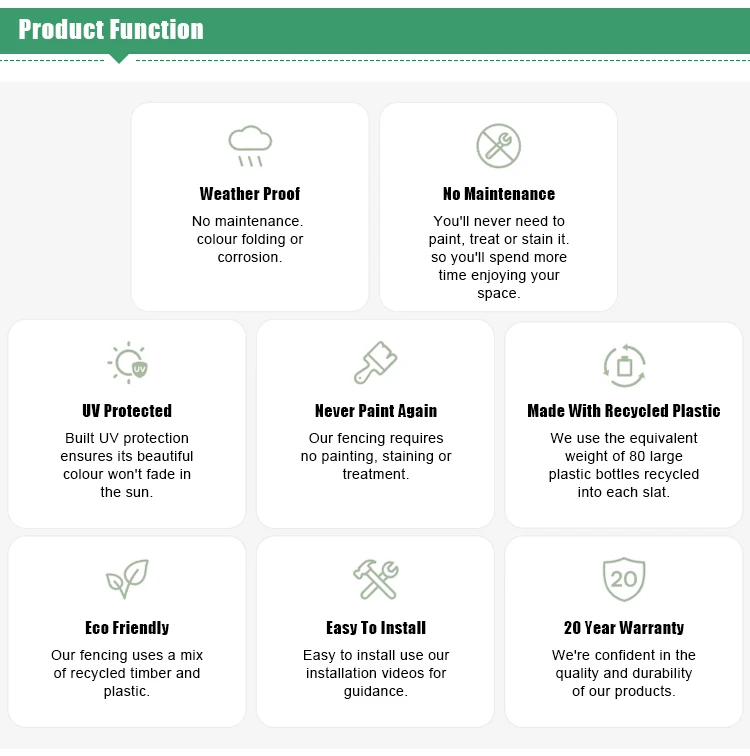Click the crossed-out wrench No Maintenance icon
Viewport: 750px width, 756px height.
tap(498, 146)
